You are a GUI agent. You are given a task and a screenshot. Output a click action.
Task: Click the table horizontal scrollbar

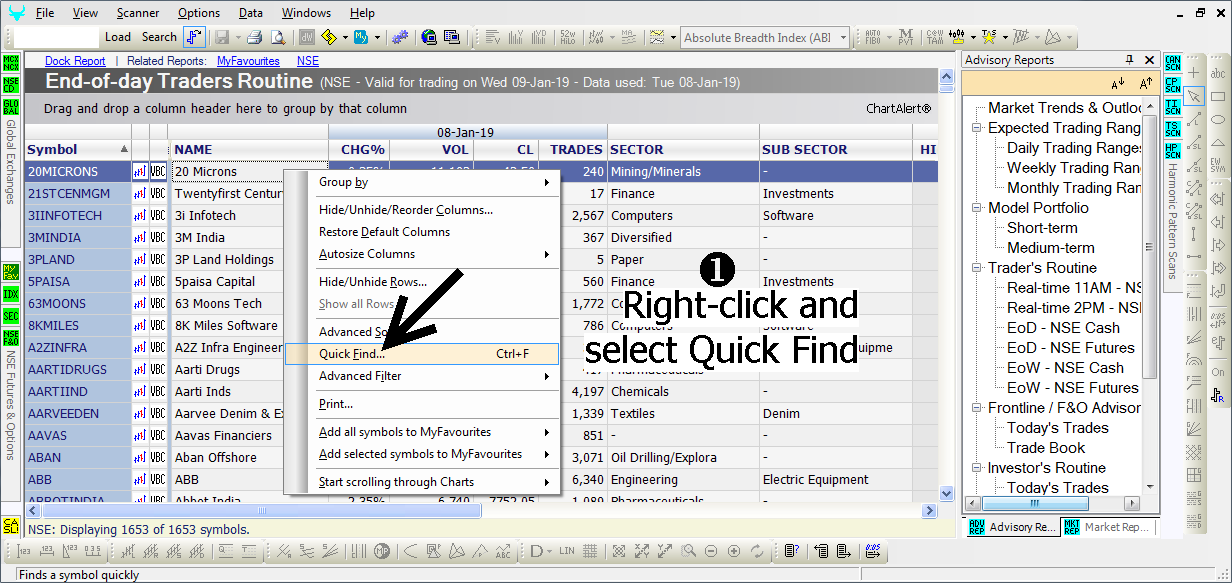[260, 510]
